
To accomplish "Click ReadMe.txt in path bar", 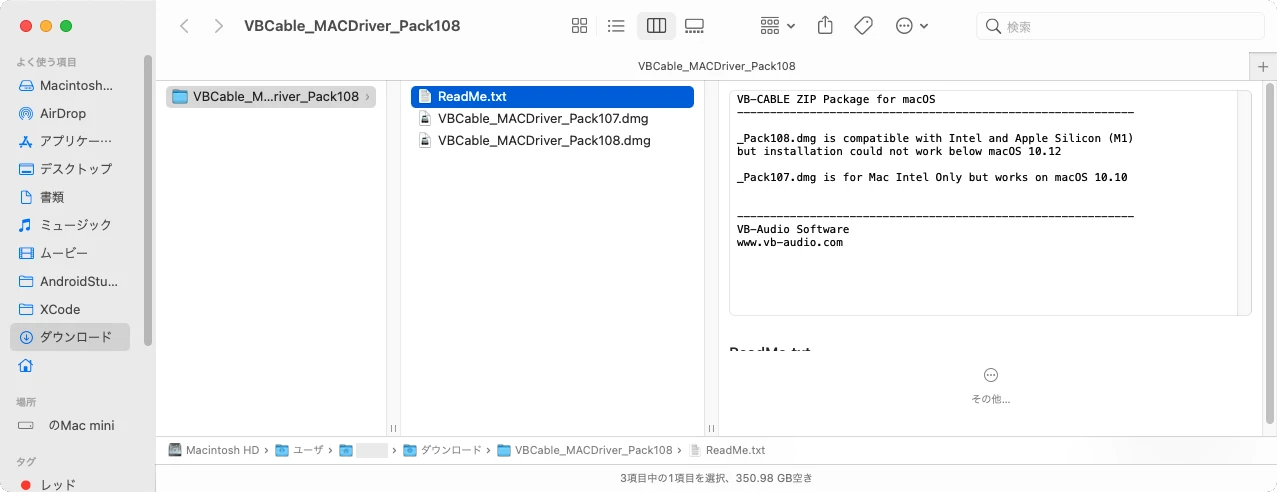I will pos(727,450).
